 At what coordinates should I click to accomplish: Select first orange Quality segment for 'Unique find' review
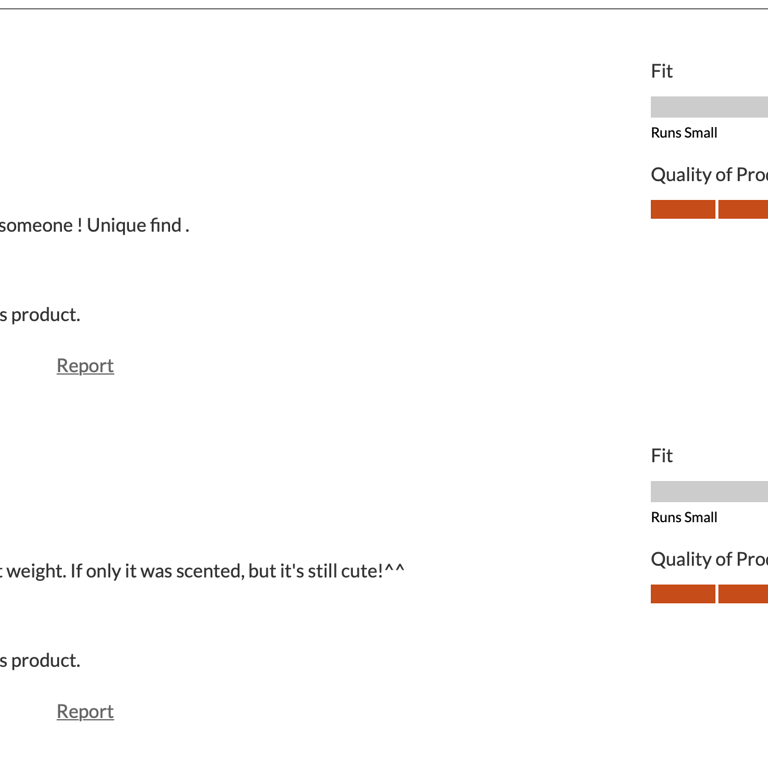tap(683, 209)
